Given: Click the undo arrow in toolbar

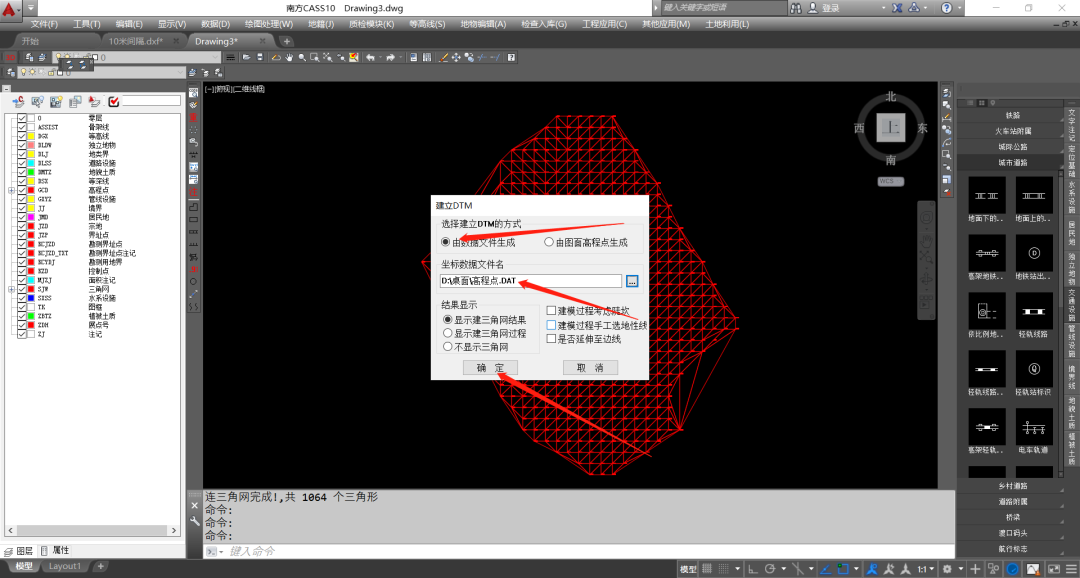Looking at the screenshot, I should [x=370, y=57].
